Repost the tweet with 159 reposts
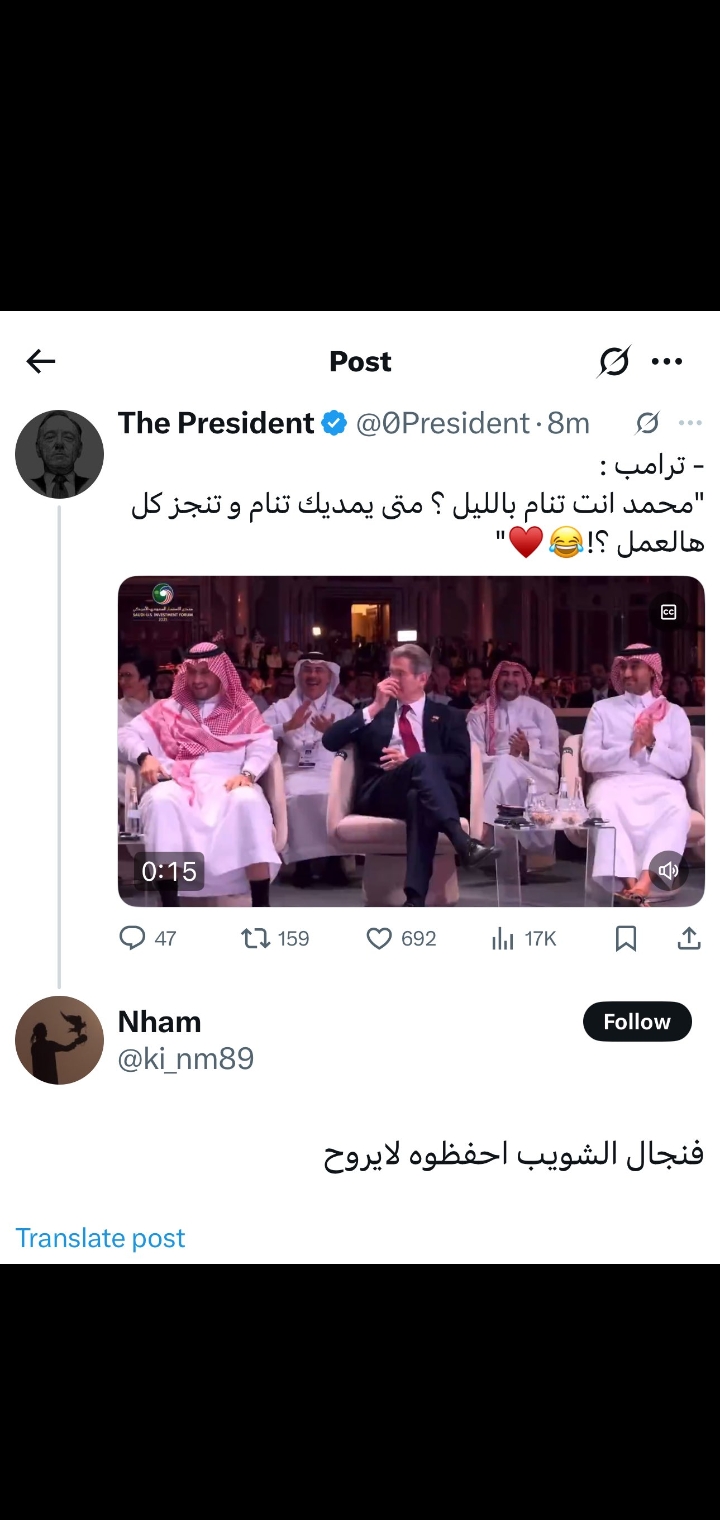Viewport: 720px width, 1520px height. point(275,938)
